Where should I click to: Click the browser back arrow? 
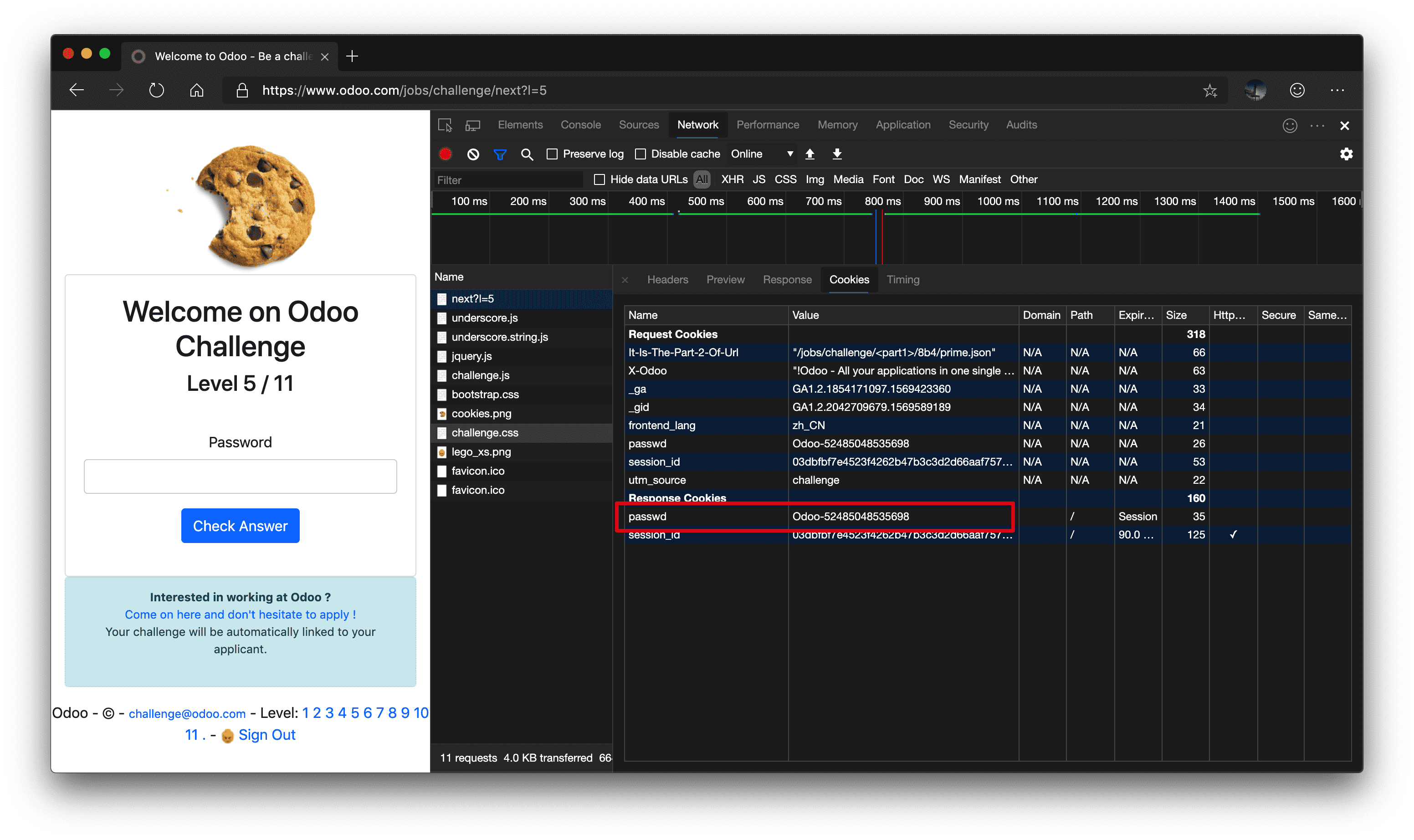[x=77, y=90]
